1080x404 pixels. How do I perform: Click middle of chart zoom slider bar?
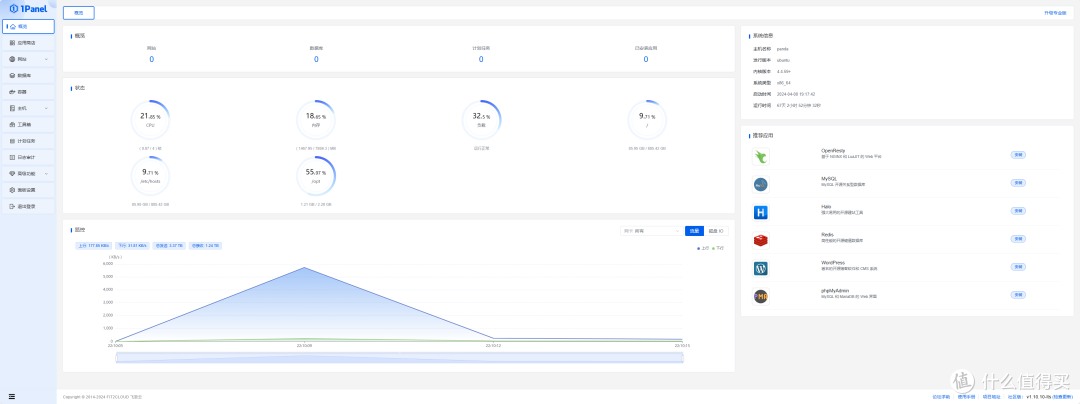click(x=399, y=357)
